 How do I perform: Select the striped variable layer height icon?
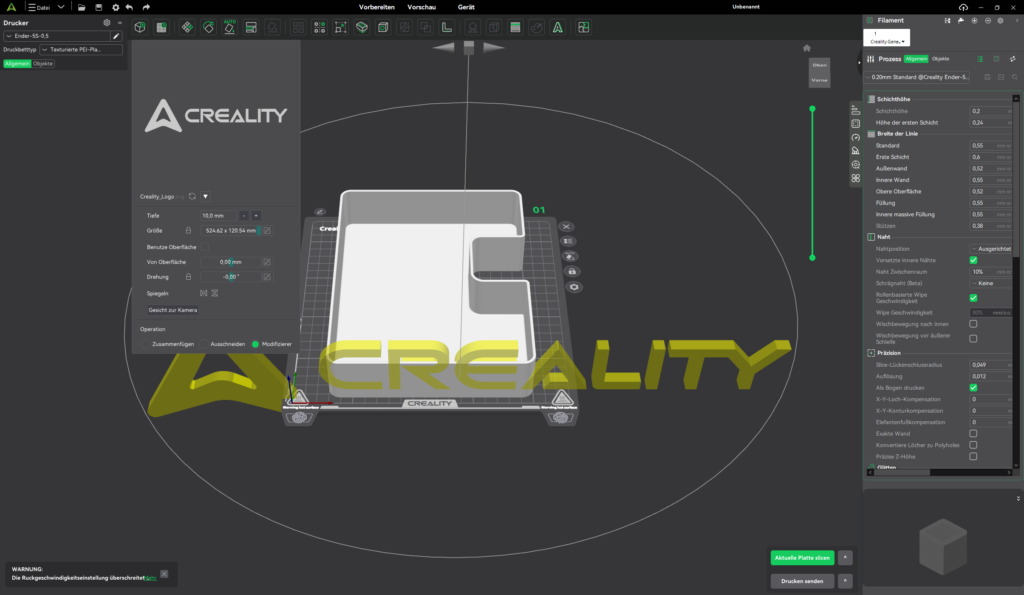[x=515, y=27]
